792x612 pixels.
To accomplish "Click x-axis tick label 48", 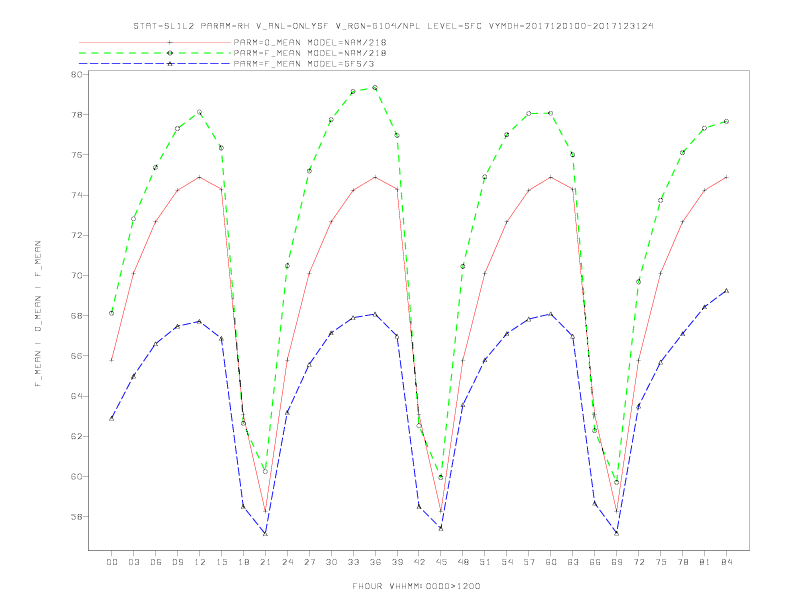I will pos(463,562).
